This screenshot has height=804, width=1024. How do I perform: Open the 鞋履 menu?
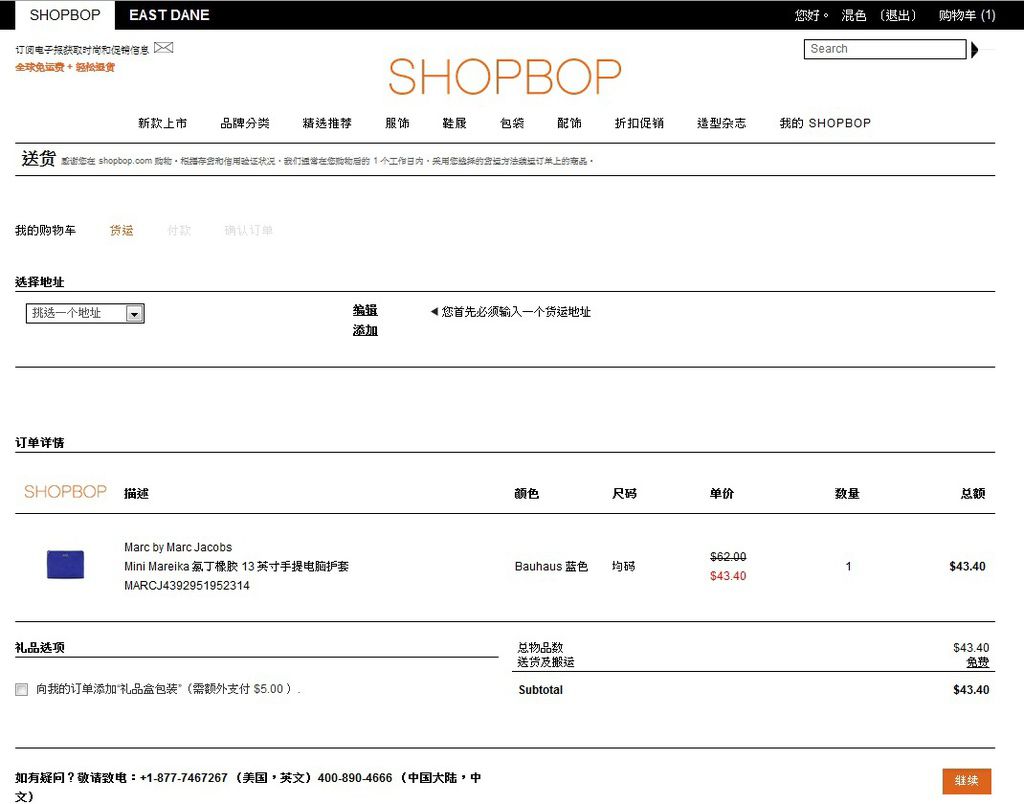pos(455,123)
